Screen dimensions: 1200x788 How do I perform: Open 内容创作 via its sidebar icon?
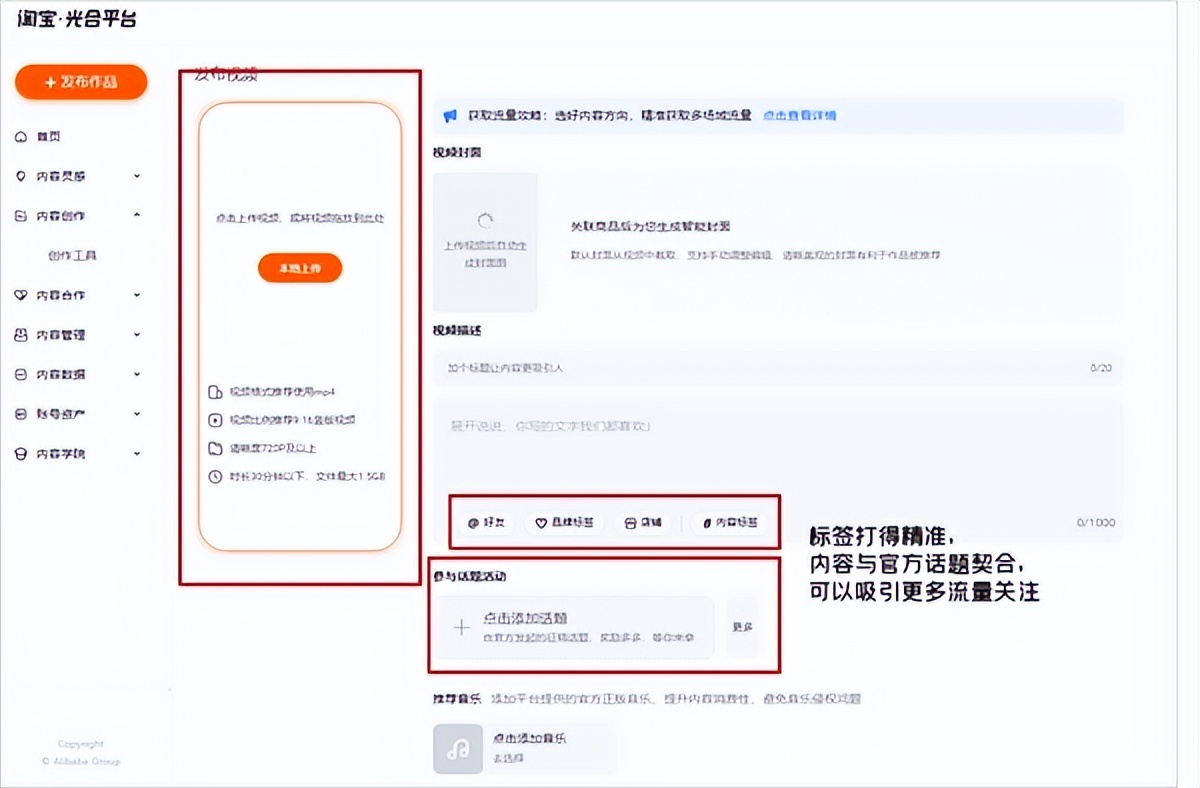click(22, 215)
